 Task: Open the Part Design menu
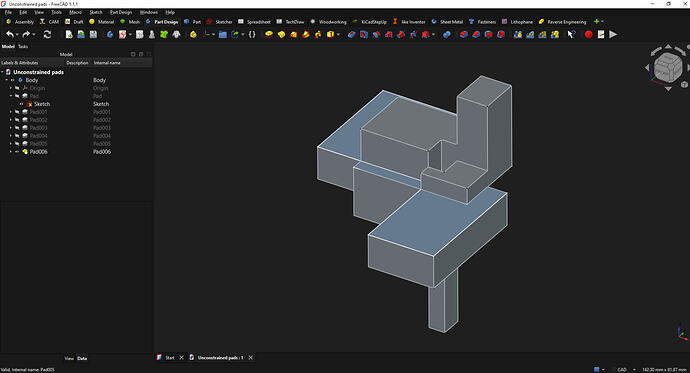pos(121,12)
